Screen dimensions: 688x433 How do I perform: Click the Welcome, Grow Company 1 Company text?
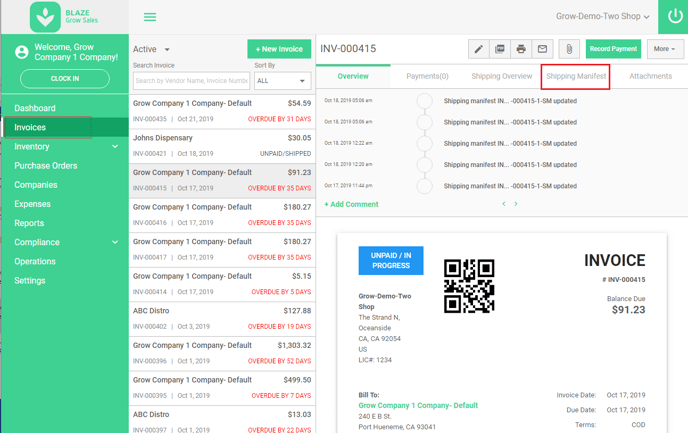coord(76,52)
